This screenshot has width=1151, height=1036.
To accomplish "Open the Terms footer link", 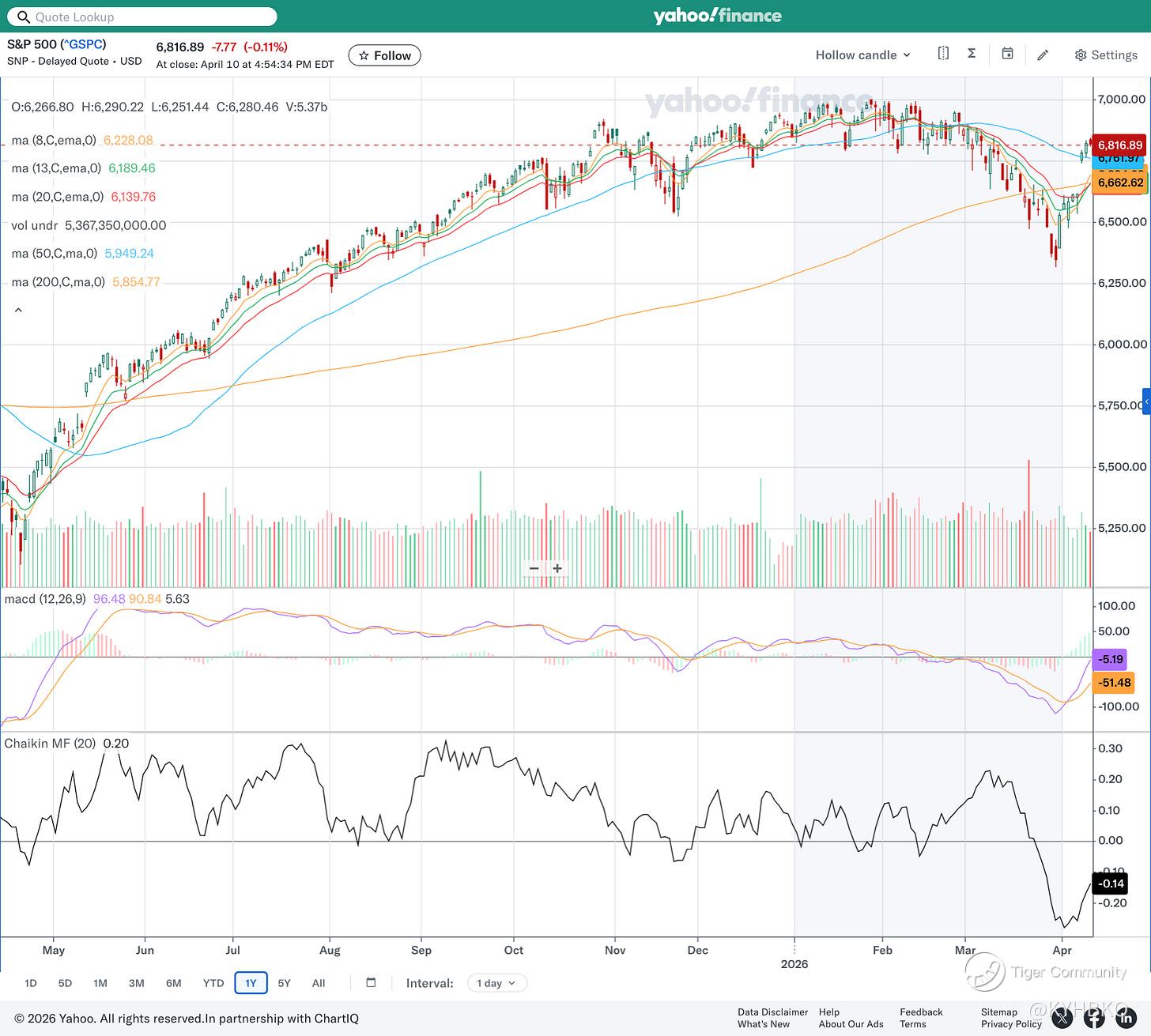I will click(x=913, y=1024).
